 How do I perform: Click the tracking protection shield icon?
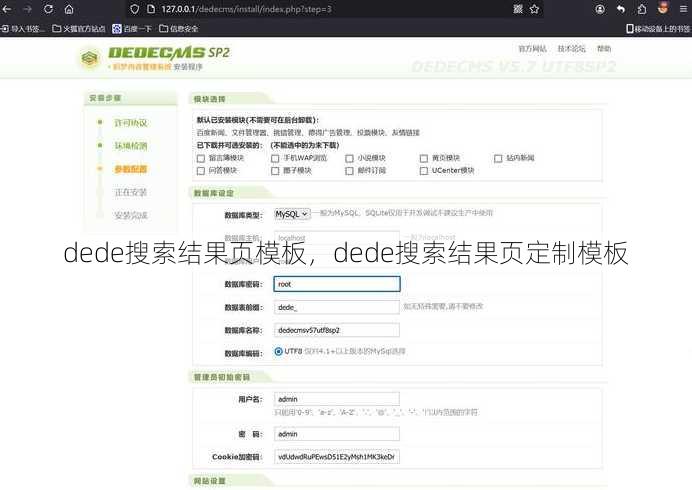135,9
